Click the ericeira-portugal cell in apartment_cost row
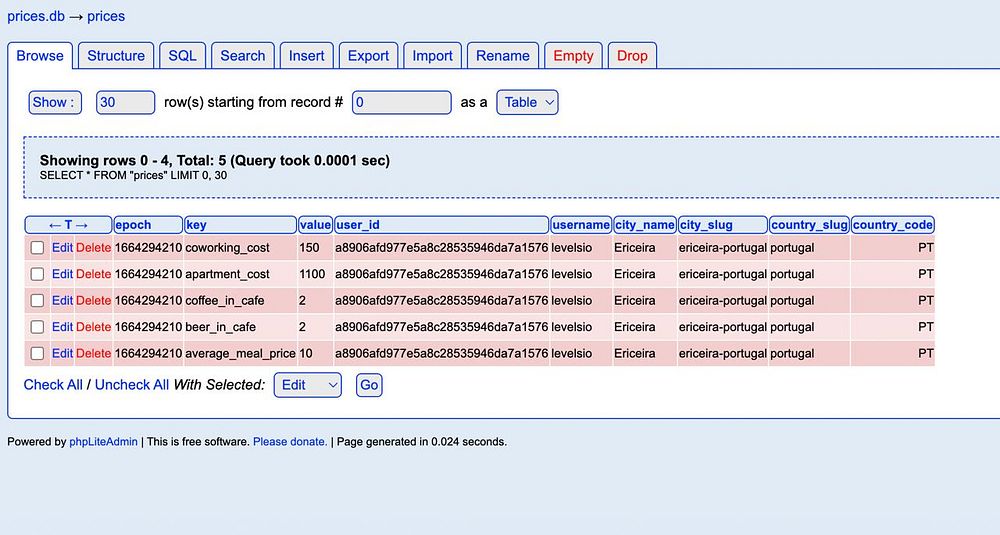This screenshot has width=1000, height=535. point(723,274)
